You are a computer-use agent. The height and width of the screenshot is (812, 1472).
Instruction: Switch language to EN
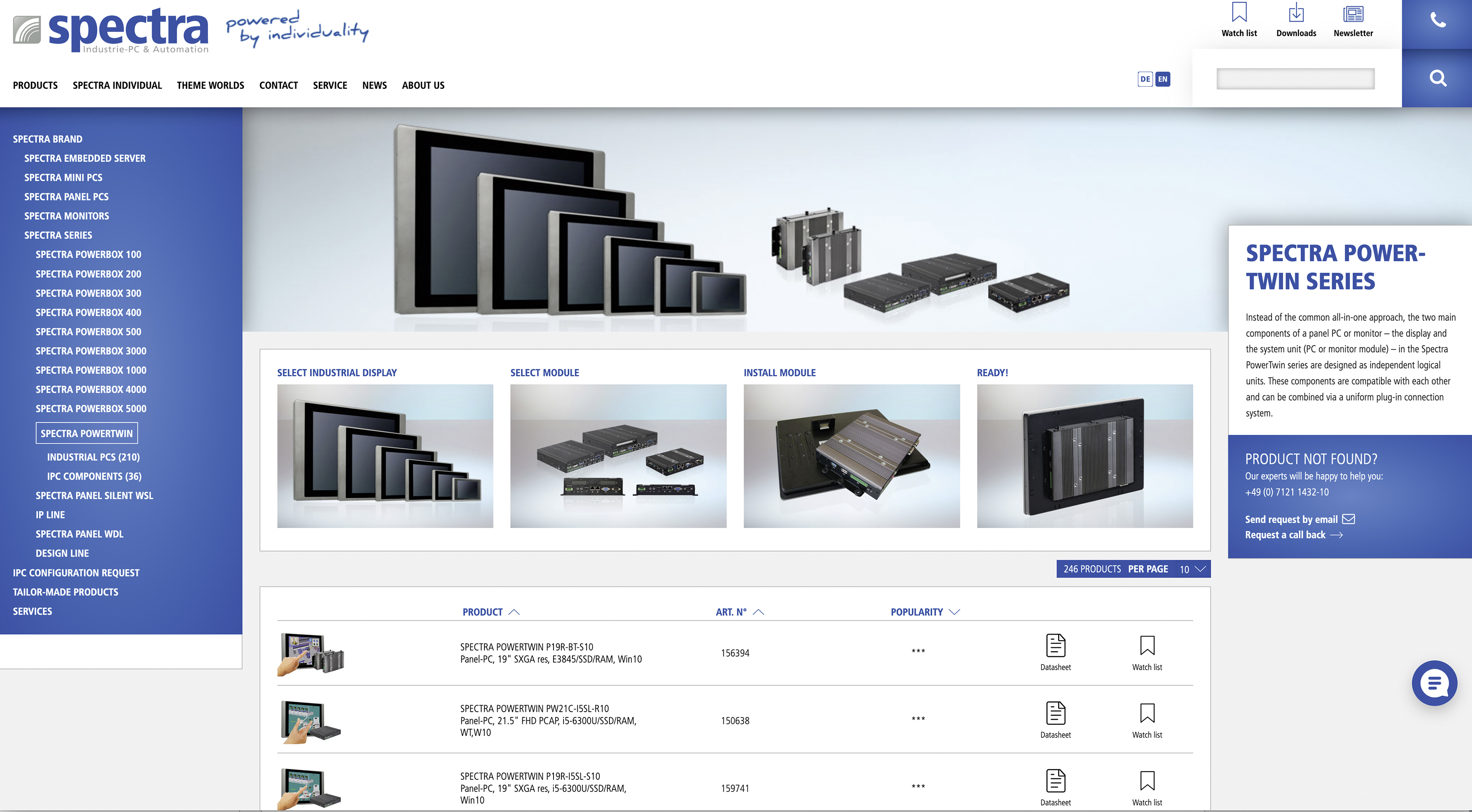point(1162,79)
